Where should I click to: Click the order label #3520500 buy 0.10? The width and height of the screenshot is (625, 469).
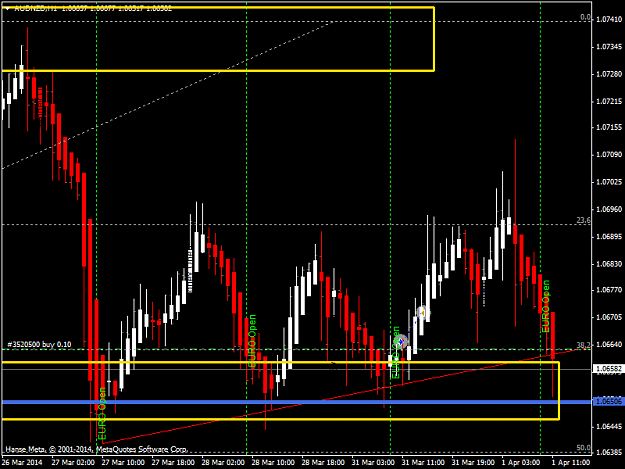click(39, 344)
